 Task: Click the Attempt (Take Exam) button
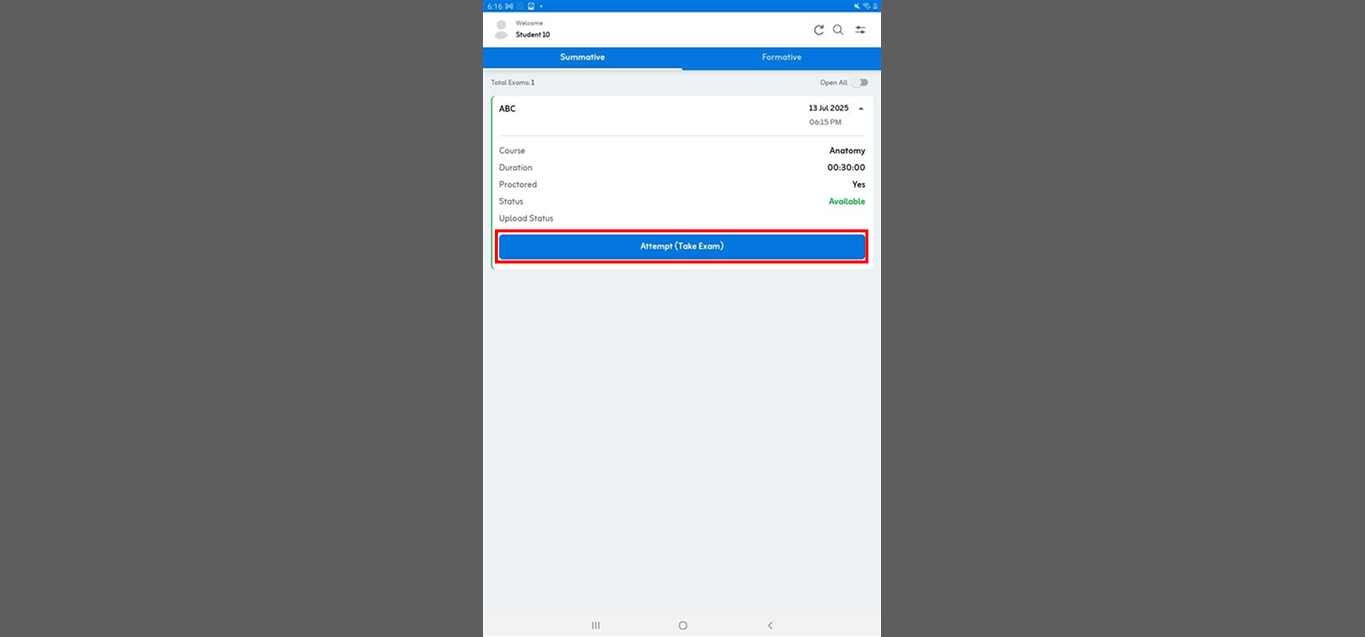click(x=682, y=246)
